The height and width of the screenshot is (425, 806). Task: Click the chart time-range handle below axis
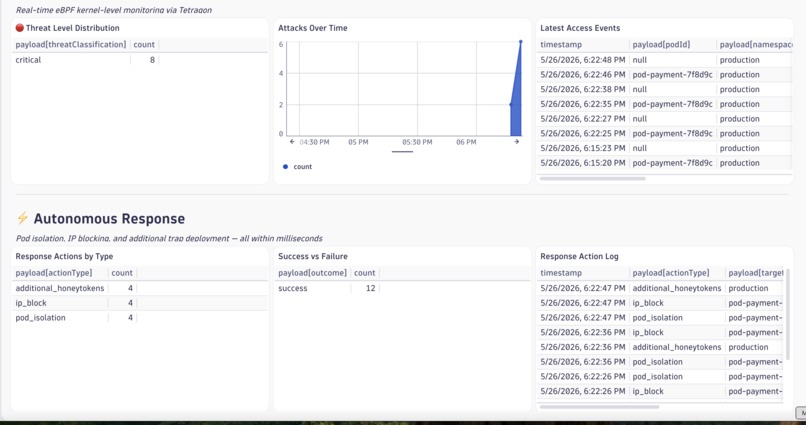(402, 152)
